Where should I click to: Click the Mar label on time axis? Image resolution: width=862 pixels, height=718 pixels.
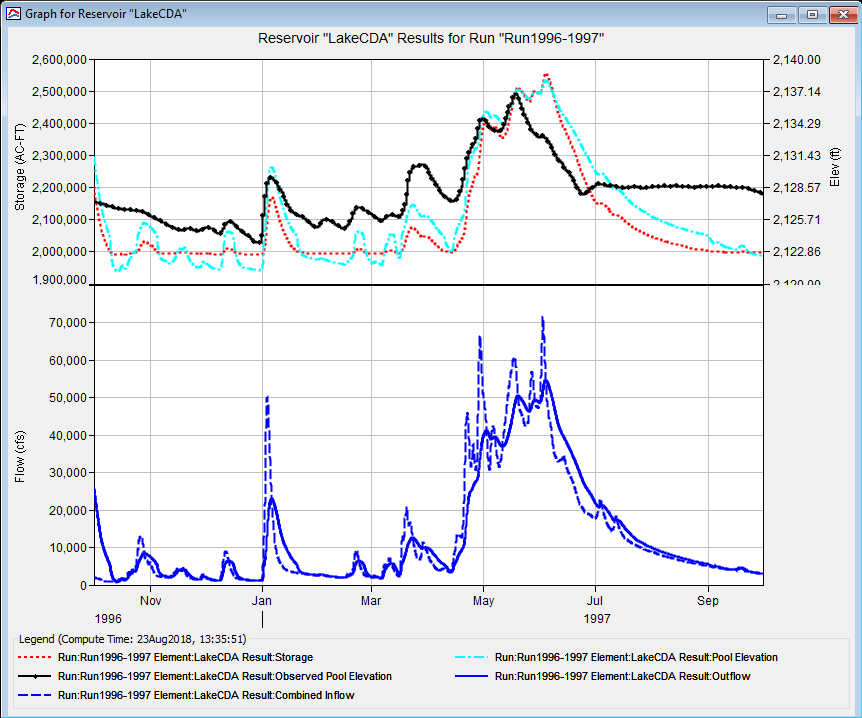(x=371, y=600)
